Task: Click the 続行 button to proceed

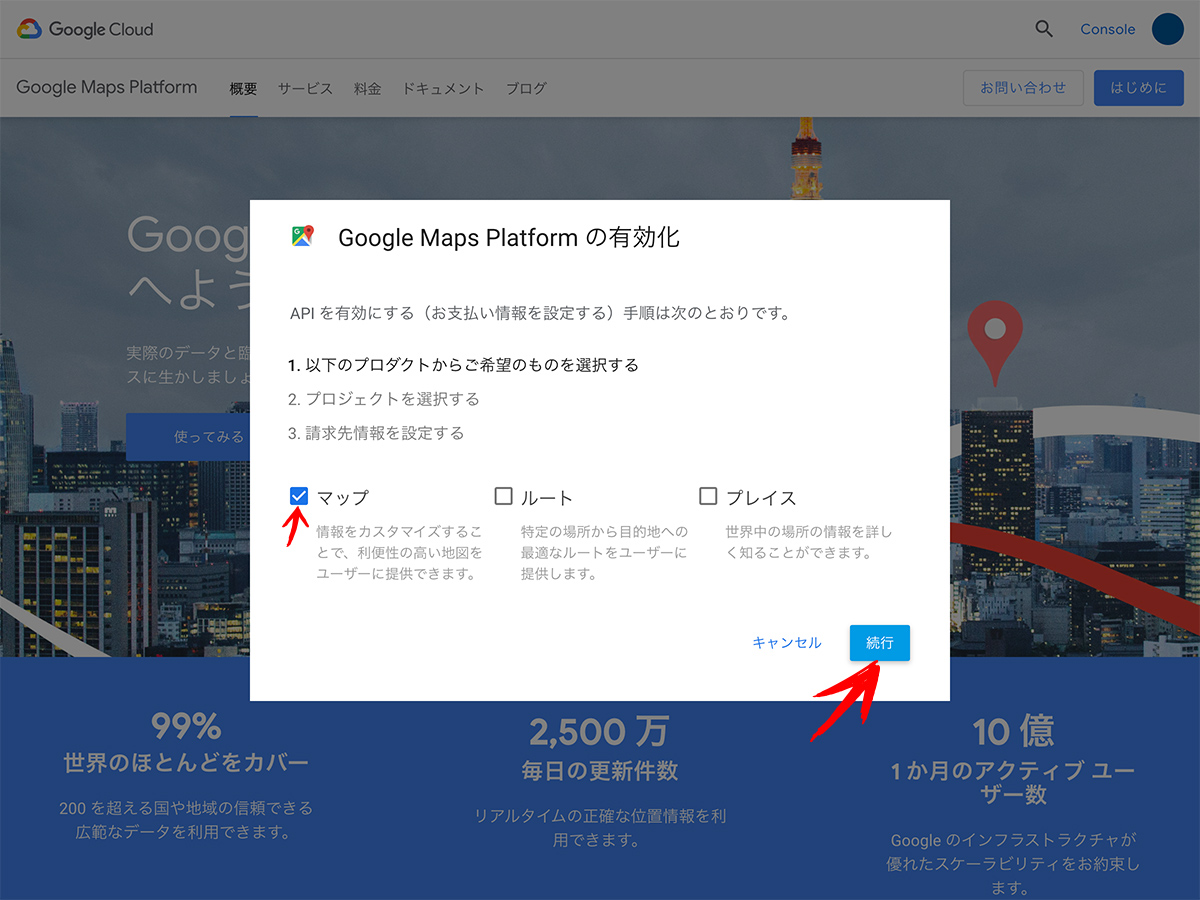Action: [x=879, y=642]
